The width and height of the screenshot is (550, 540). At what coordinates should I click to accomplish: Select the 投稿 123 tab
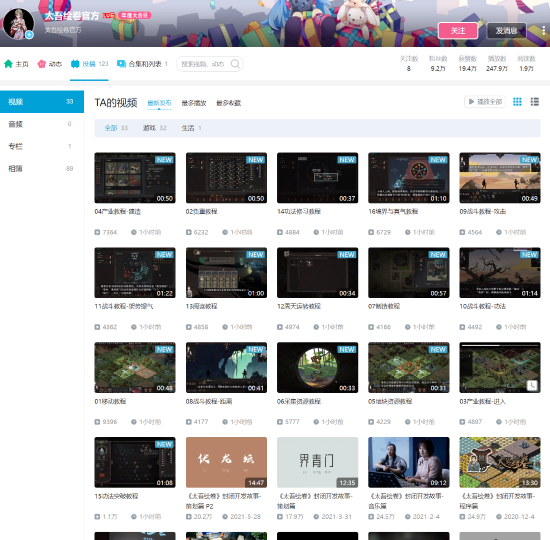coord(89,64)
